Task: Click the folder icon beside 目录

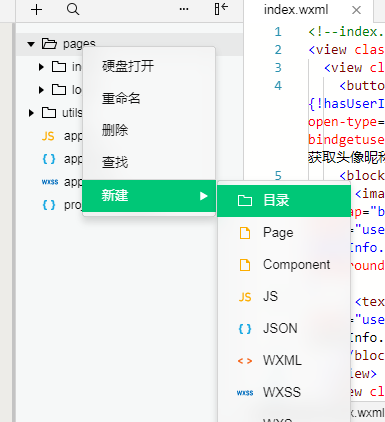Action: pos(245,201)
